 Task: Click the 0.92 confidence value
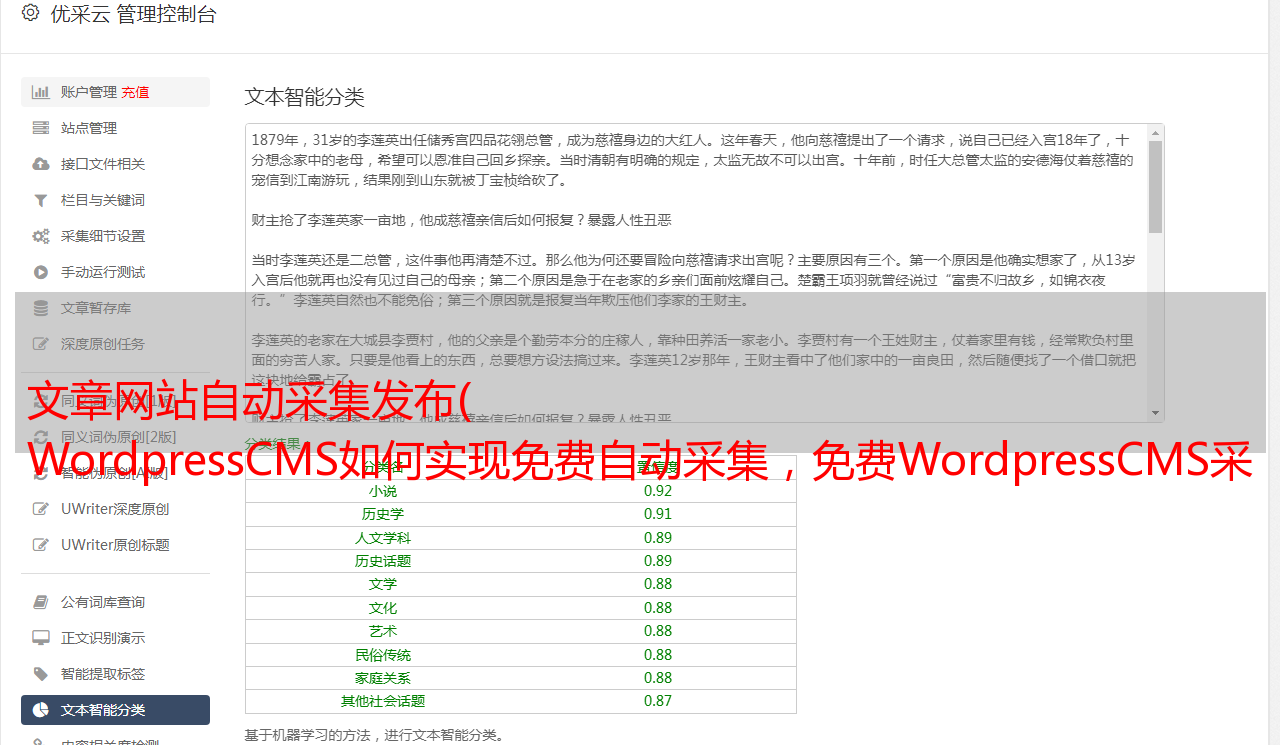(x=658, y=491)
